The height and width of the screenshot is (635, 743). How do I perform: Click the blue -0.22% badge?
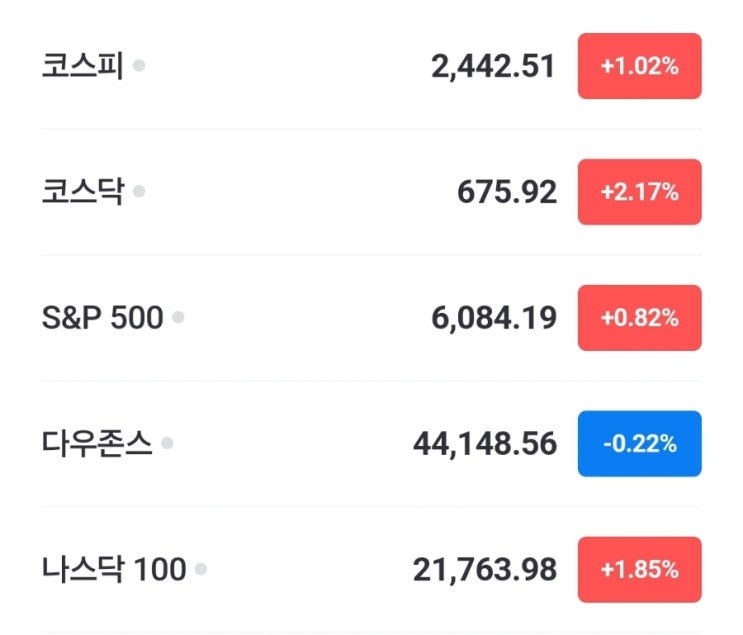(639, 444)
